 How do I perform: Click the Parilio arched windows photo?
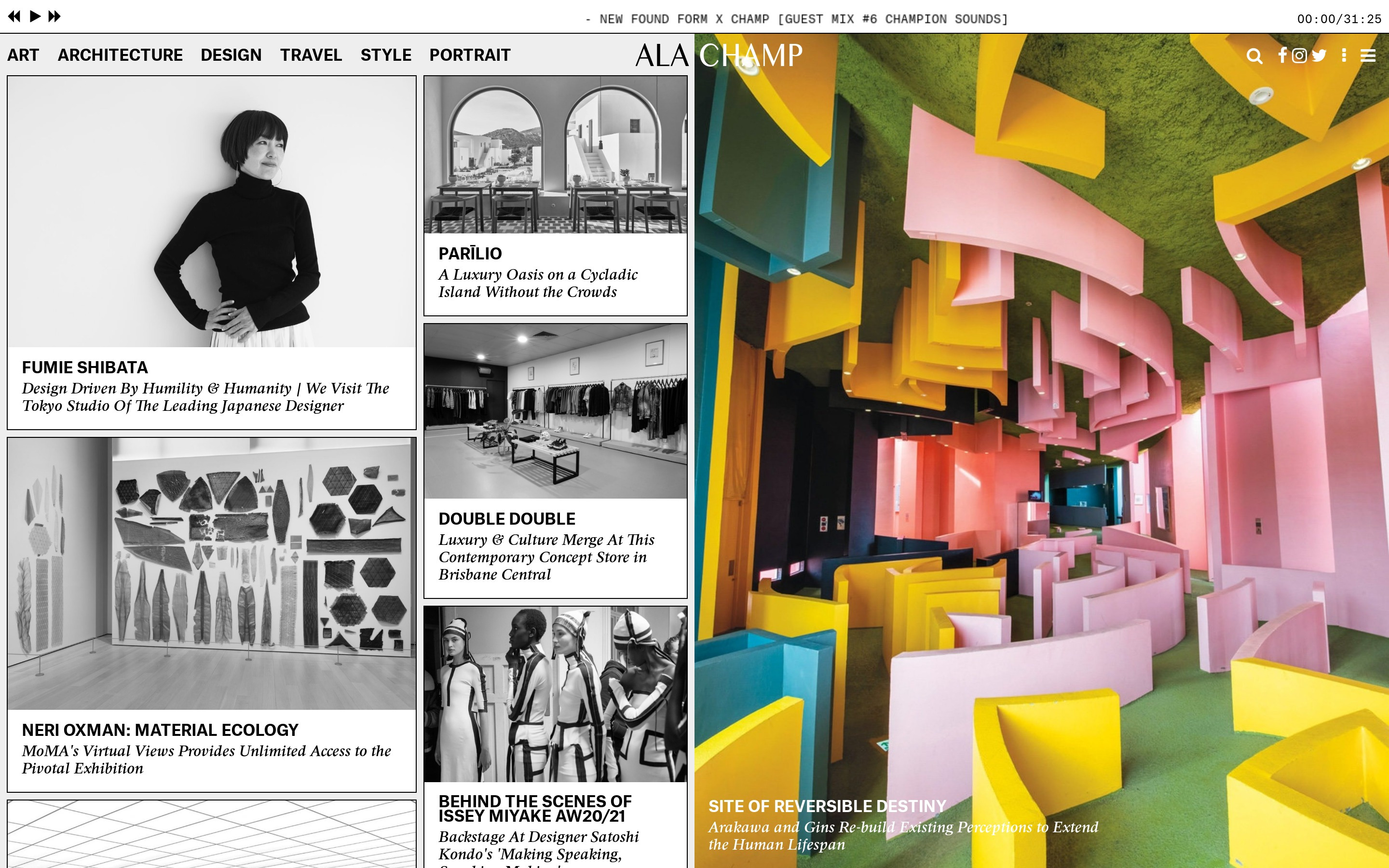click(555, 155)
